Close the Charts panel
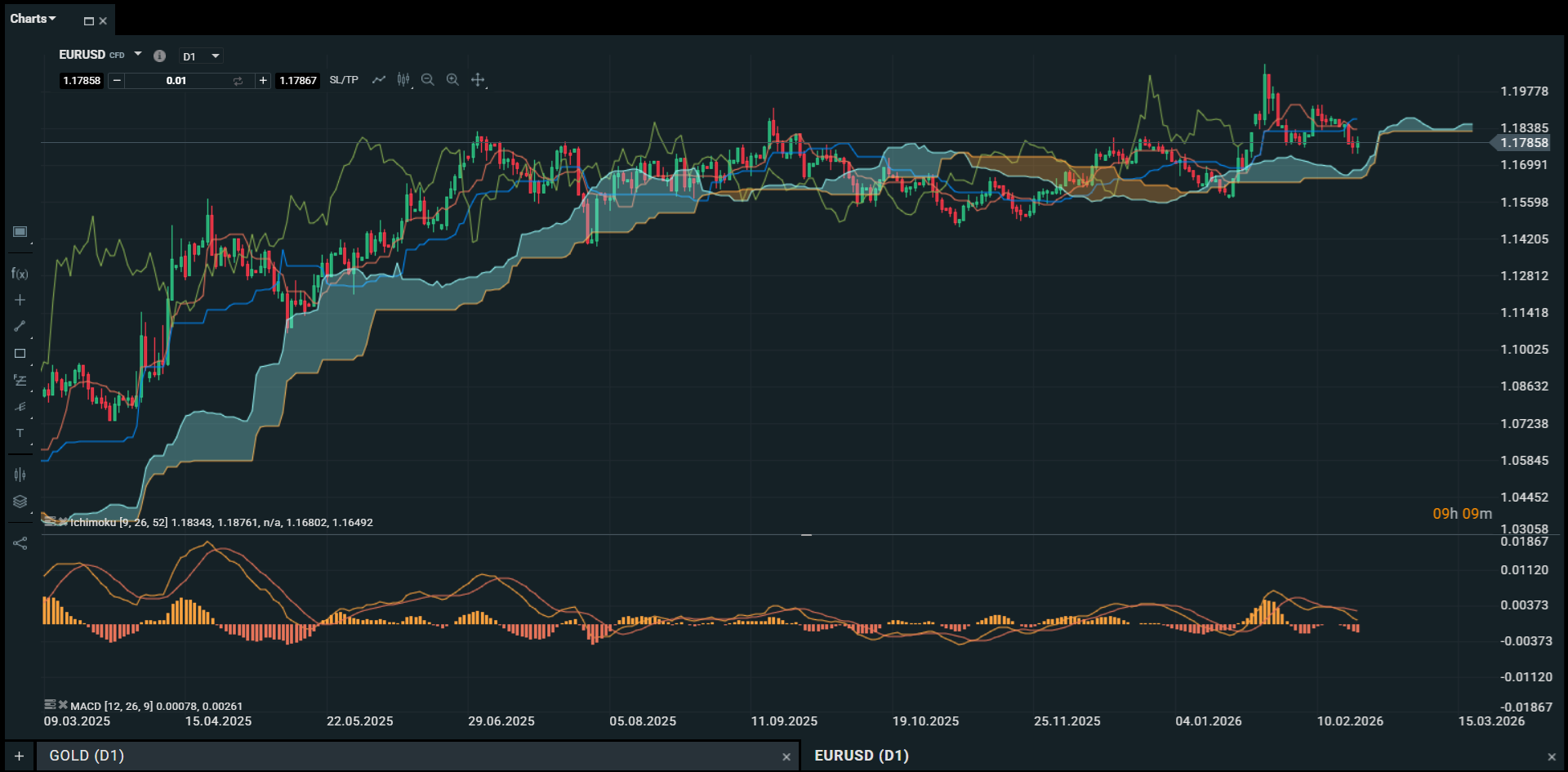The width and height of the screenshot is (1568, 772). [x=103, y=21]
